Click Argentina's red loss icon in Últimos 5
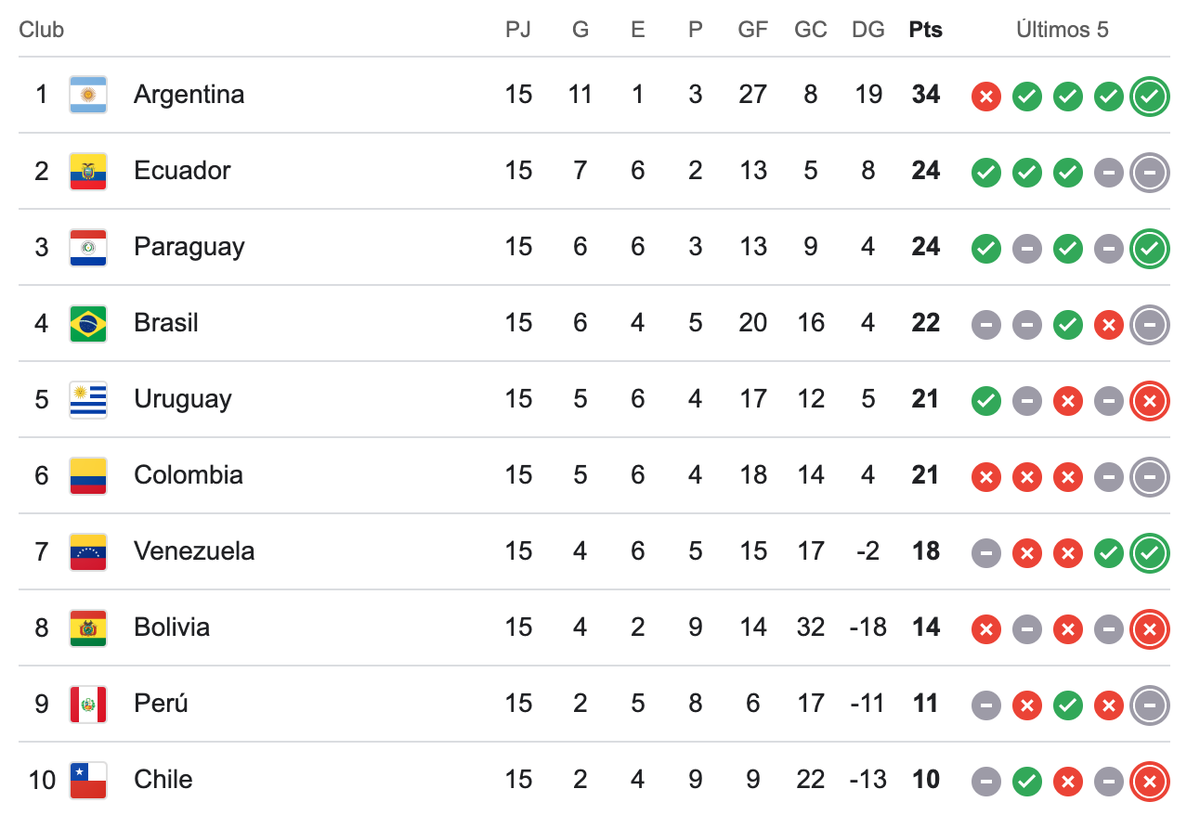 [986, 96]
